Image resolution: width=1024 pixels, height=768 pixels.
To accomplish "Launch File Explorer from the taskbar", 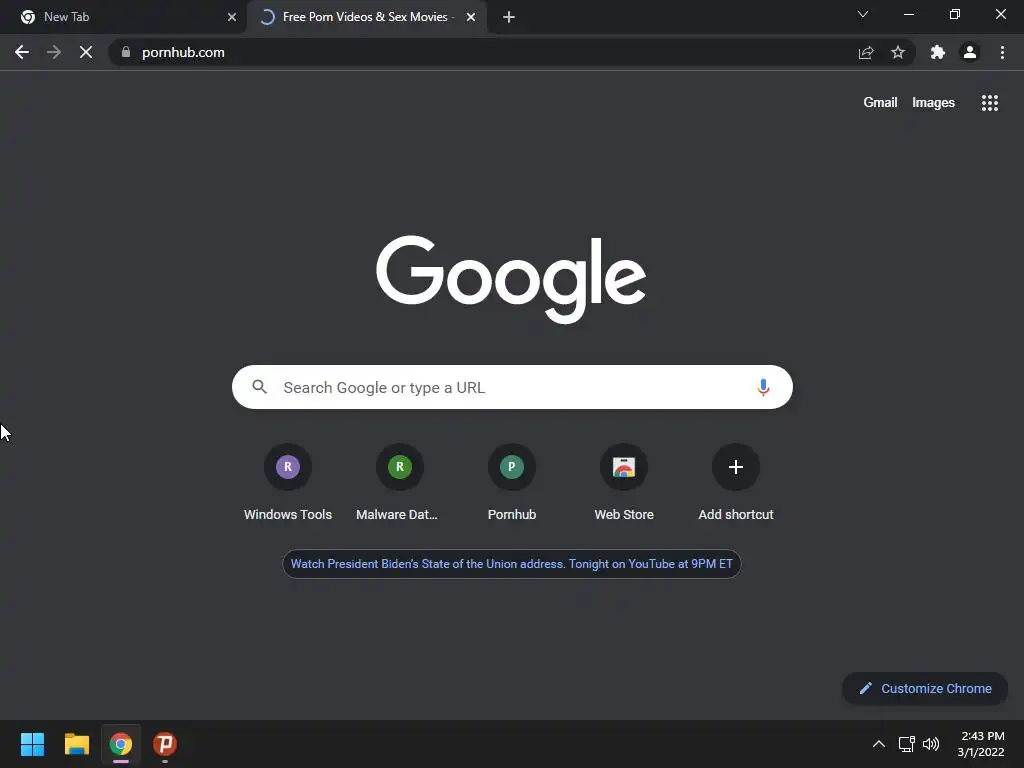I will click(x=76, y=744).
